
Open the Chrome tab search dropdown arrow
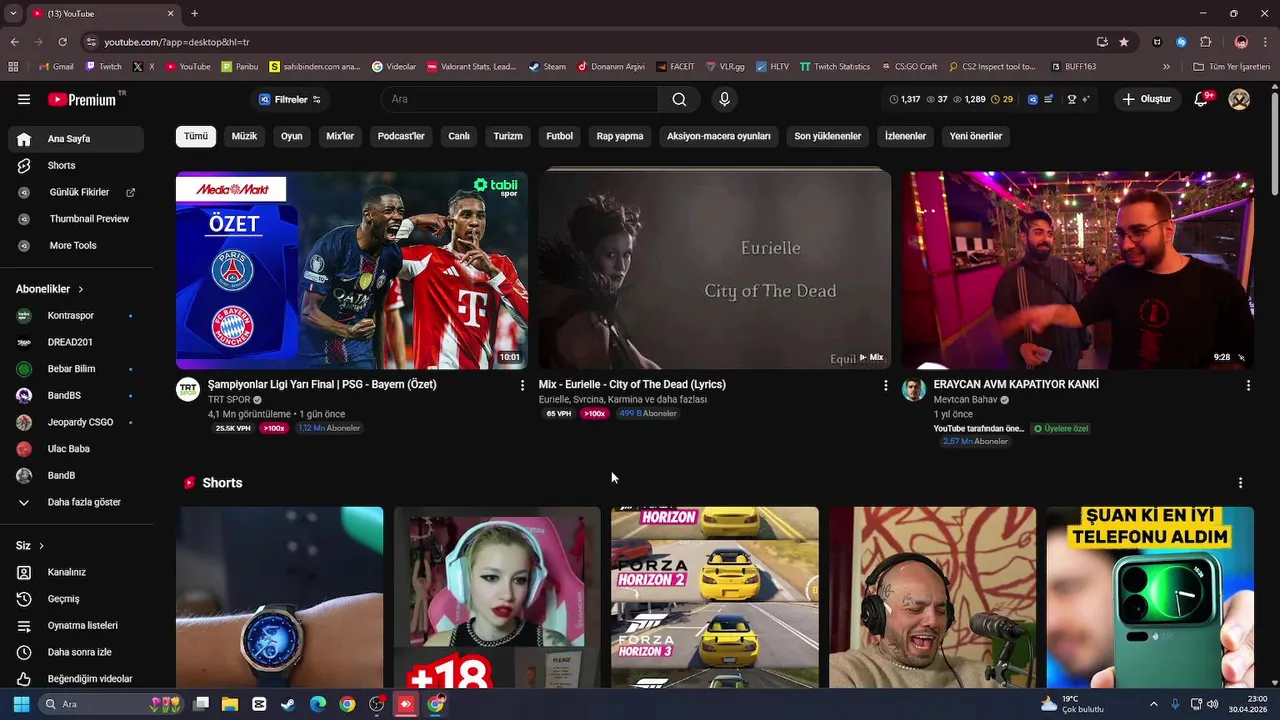coord(13,14)
